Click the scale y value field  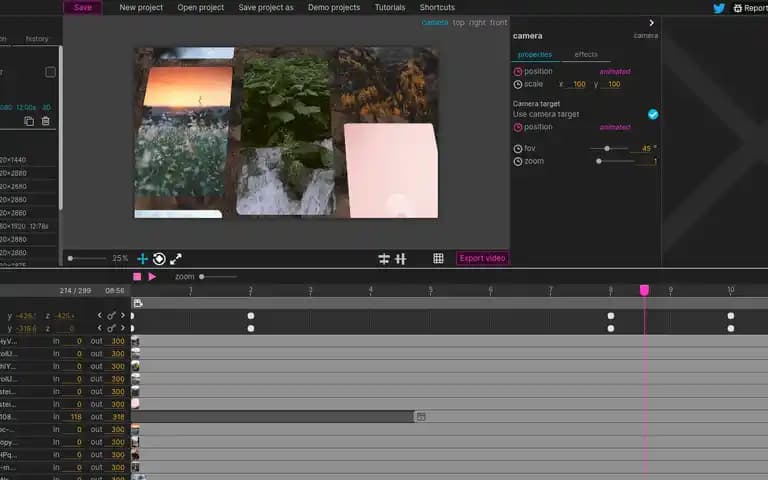pos(614,84)
